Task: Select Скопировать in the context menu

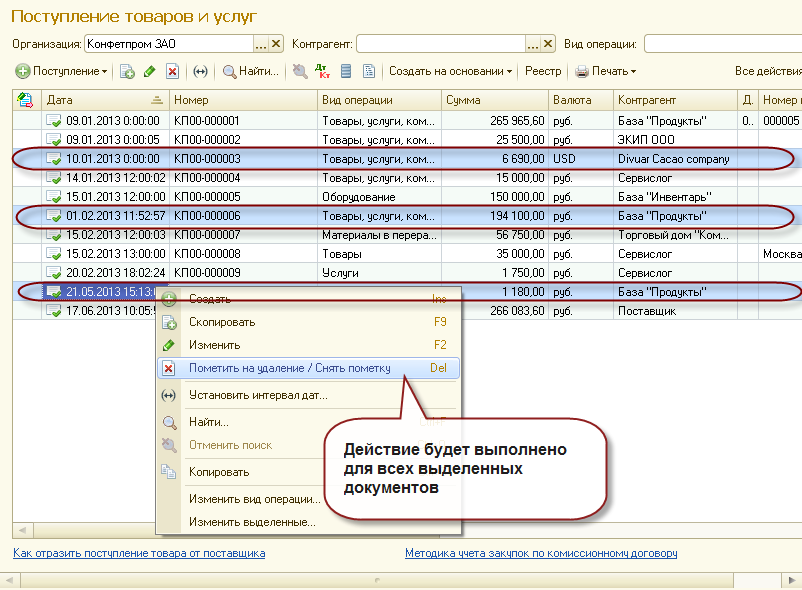Action: point(222,322)
